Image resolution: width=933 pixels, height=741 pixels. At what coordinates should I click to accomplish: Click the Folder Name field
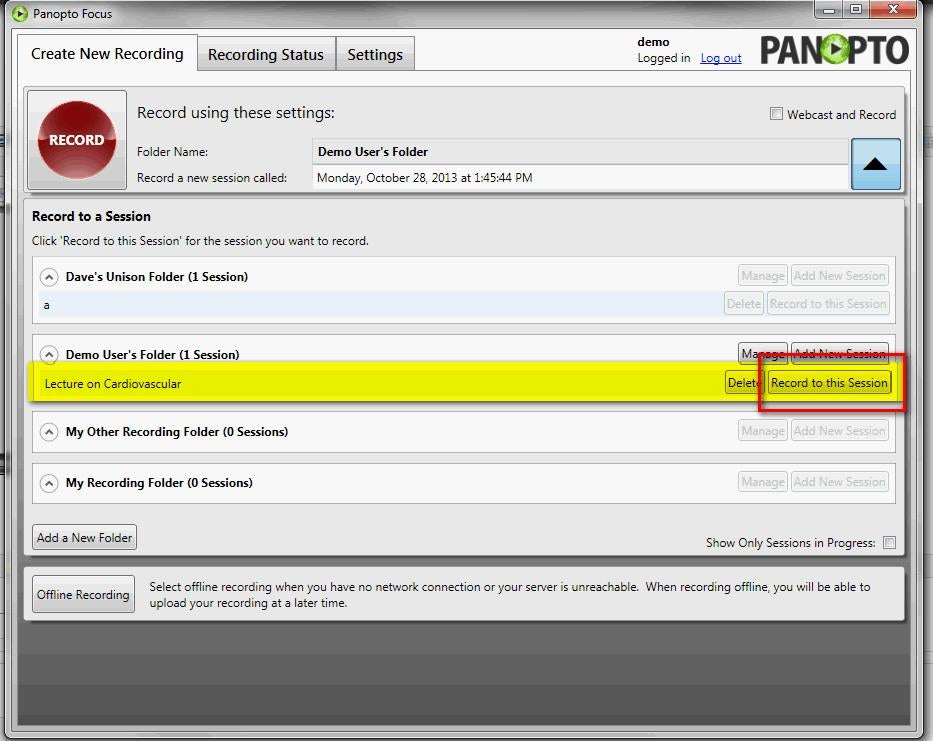(x=580, y=152)
